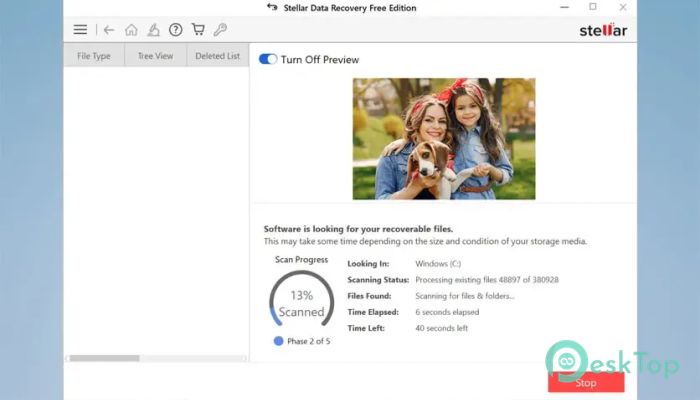Screen dimensions: 700x400
Task: Switch to the Deleted List tab
Action: (x=217, y=56)
